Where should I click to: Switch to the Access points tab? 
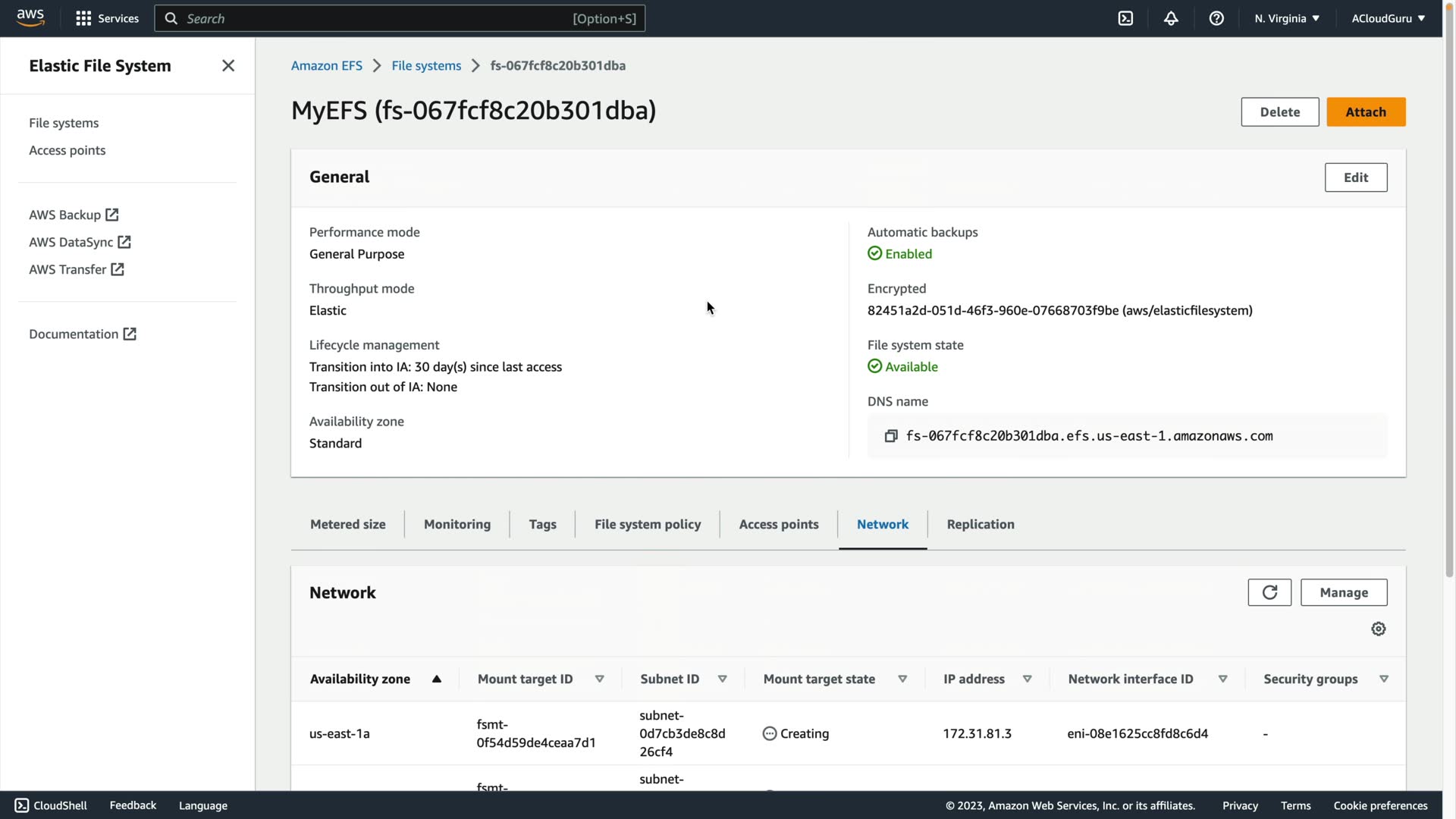coord(779,524)
